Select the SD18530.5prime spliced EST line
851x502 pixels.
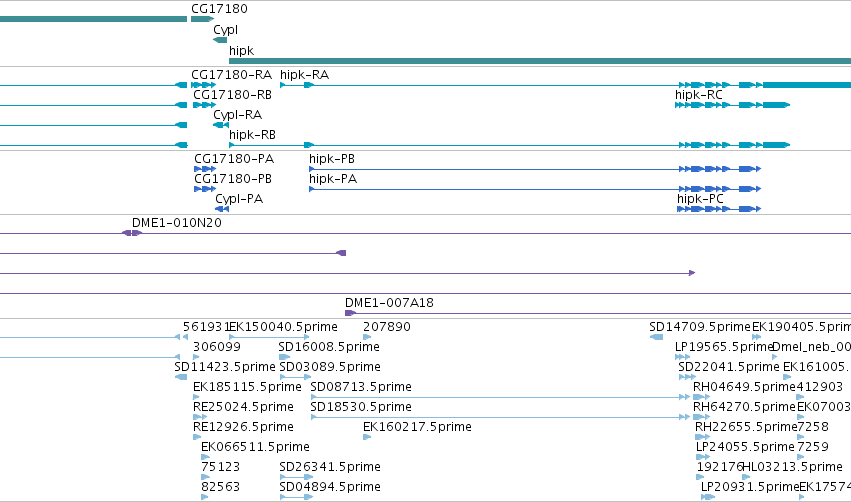[500, 417]
